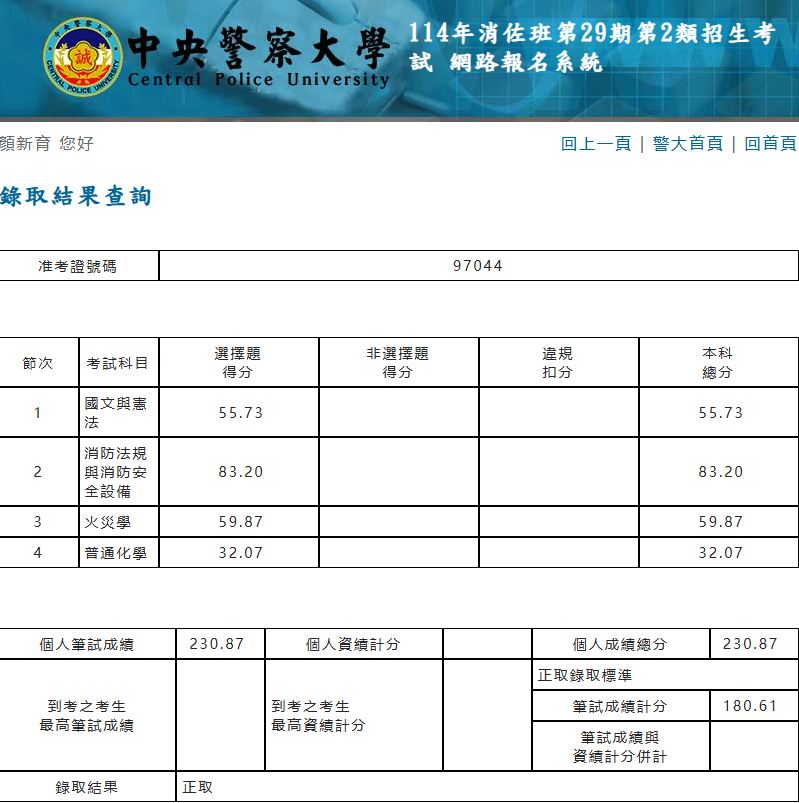Click the 考試科目 column header
This screenshot has height=803, width=799.
tap(117, 363)
